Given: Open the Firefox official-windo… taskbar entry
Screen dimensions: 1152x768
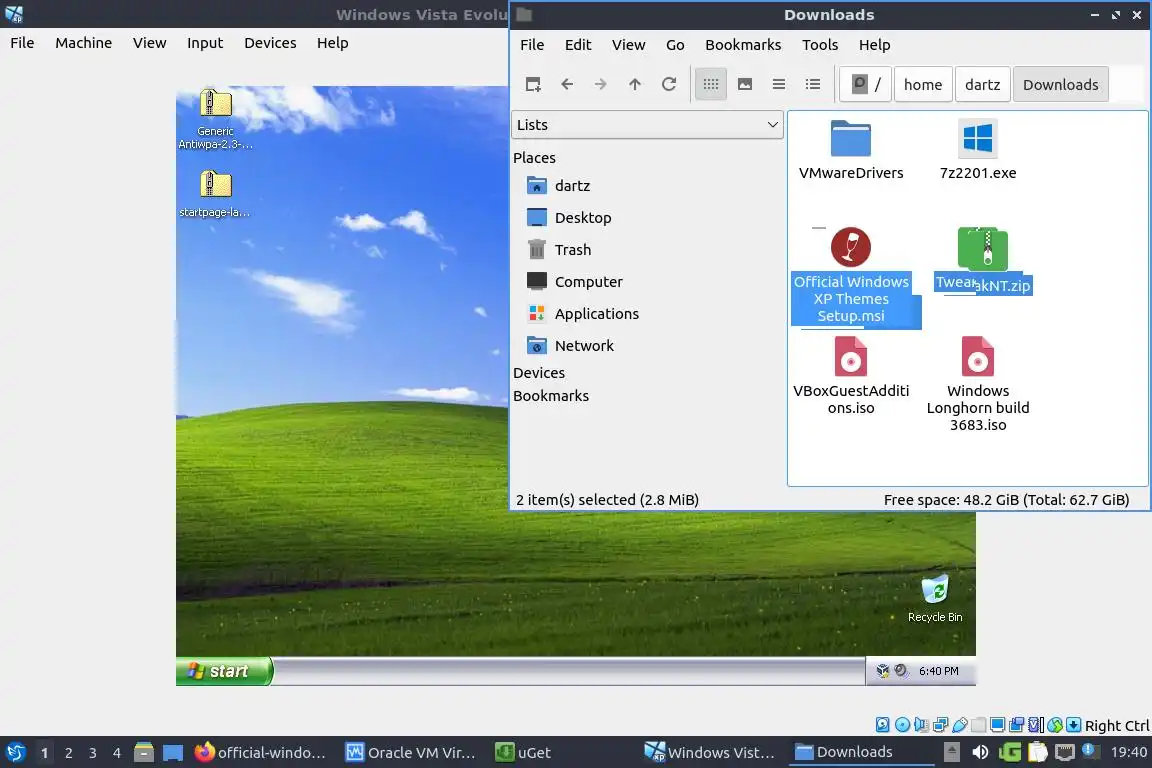Looking at the screenshot, I should tap(261, 753).
